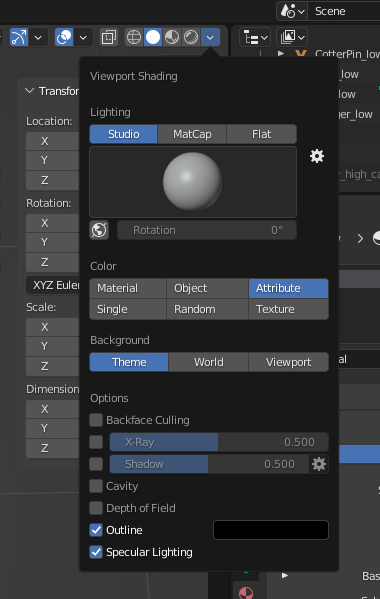
Task: Switch to Material Preview shading
Action: click(x=172, y=37)
